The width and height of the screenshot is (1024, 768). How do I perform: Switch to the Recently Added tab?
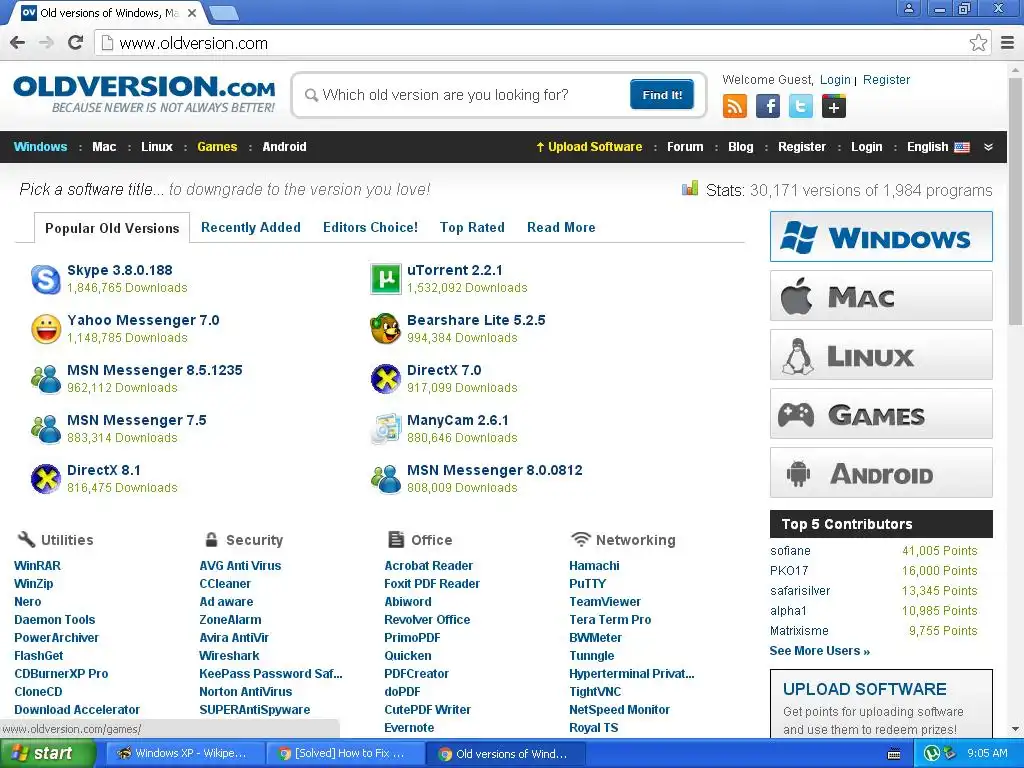pyautogui.click(x=251, y=227)
